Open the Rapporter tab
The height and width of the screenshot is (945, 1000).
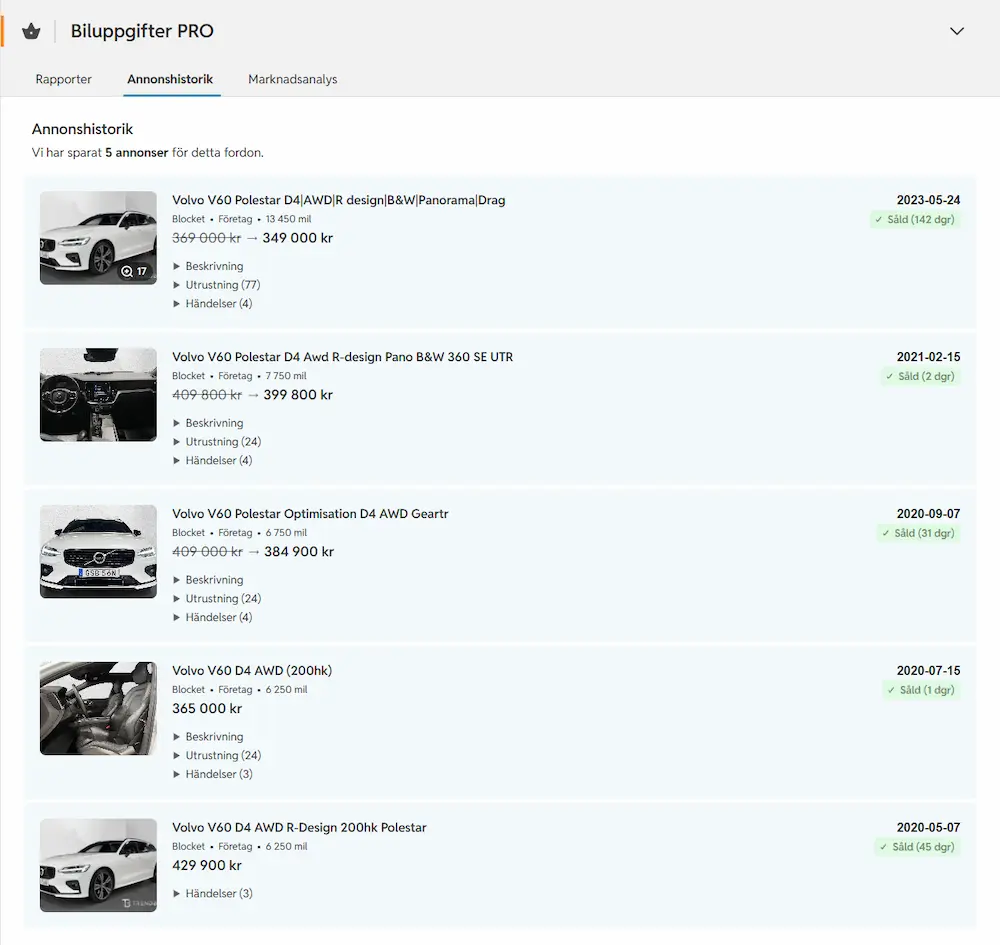[x=64, y=79]
